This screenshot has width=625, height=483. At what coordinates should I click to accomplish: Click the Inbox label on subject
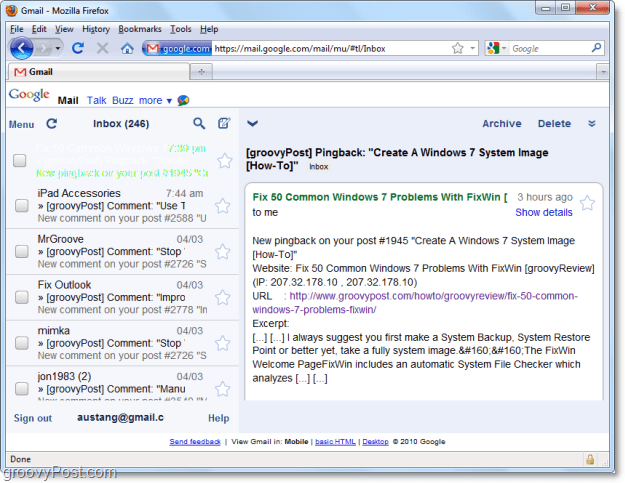[x=318, y=167]
